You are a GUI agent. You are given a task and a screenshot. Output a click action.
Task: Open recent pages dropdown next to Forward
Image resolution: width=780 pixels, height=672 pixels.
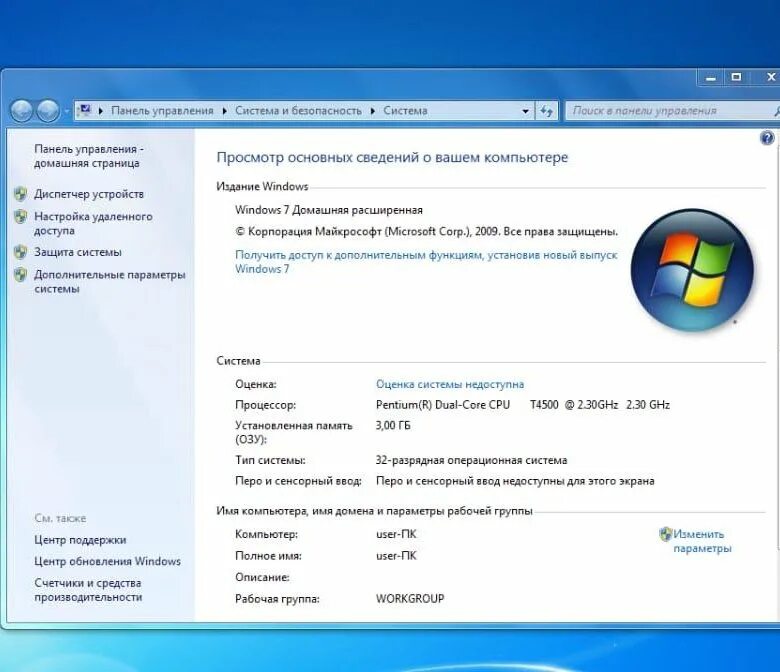pyautogui.click(x=66, y=111)
